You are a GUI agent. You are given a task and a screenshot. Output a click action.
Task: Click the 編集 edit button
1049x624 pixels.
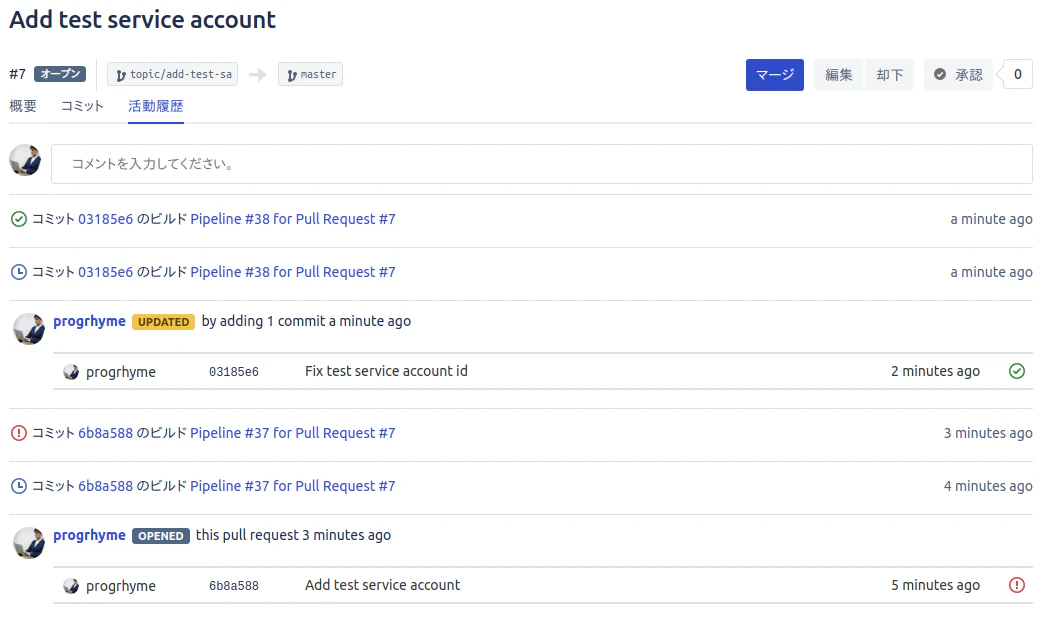[x=838, y=74]
